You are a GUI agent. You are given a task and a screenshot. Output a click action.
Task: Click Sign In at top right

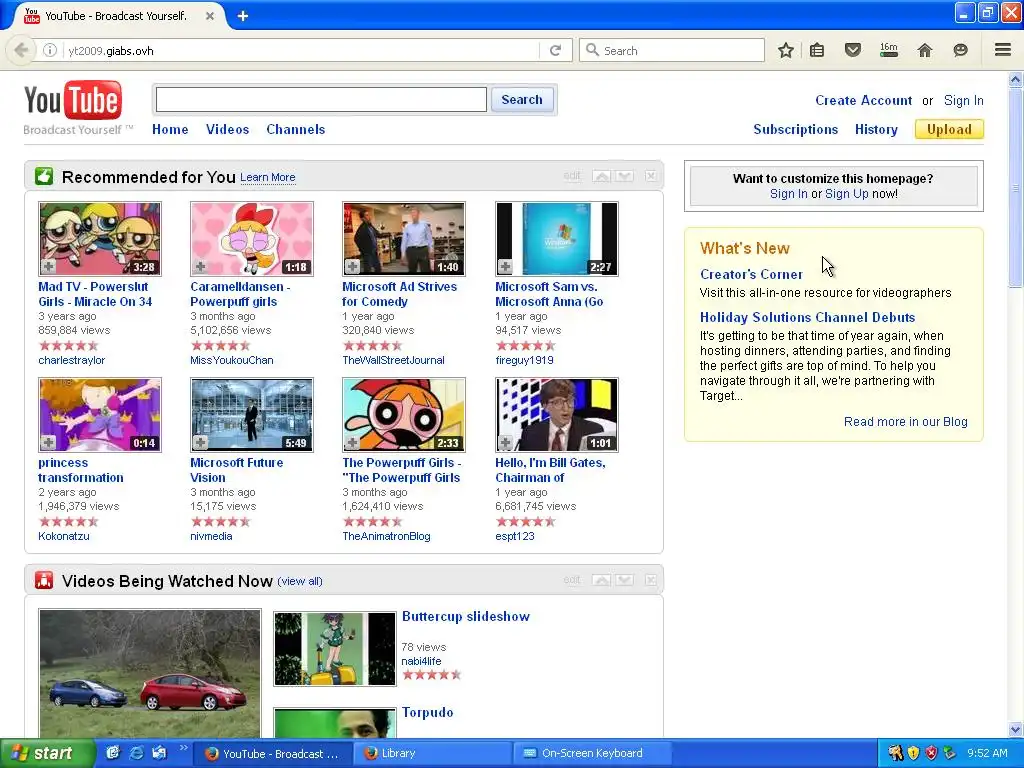click(963, 101)
